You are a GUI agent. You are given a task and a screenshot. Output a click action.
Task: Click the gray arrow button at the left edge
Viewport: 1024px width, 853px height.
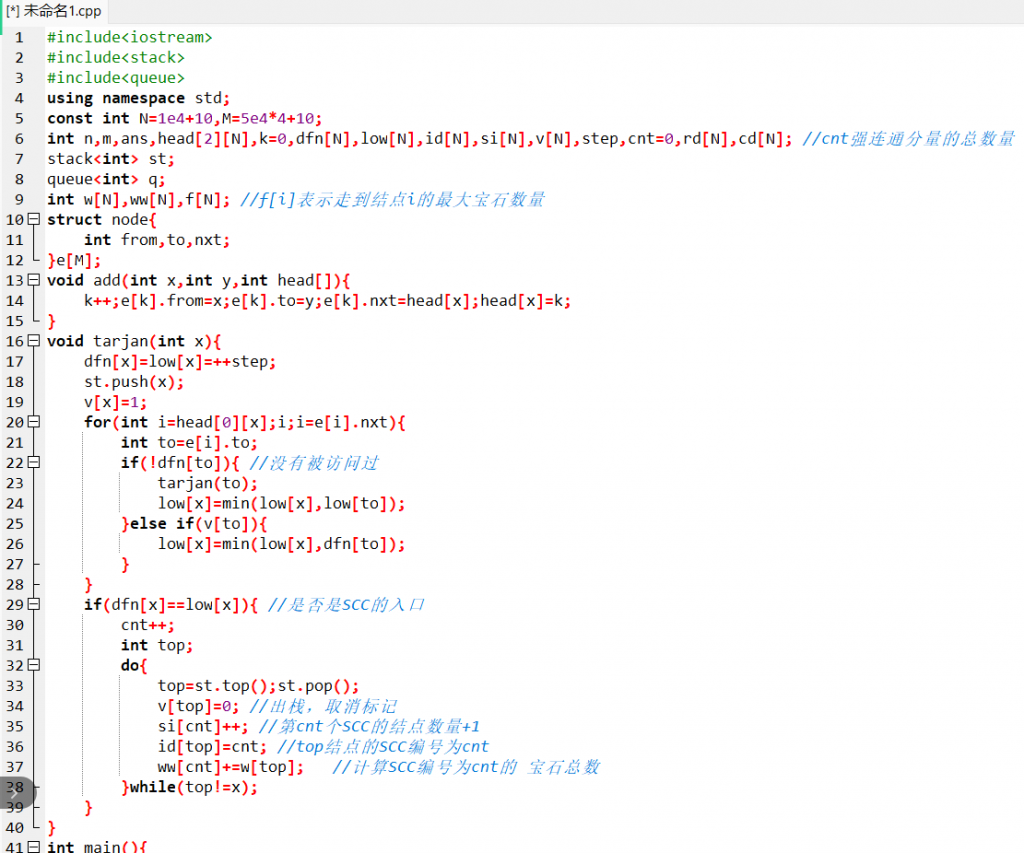[16, 794]
